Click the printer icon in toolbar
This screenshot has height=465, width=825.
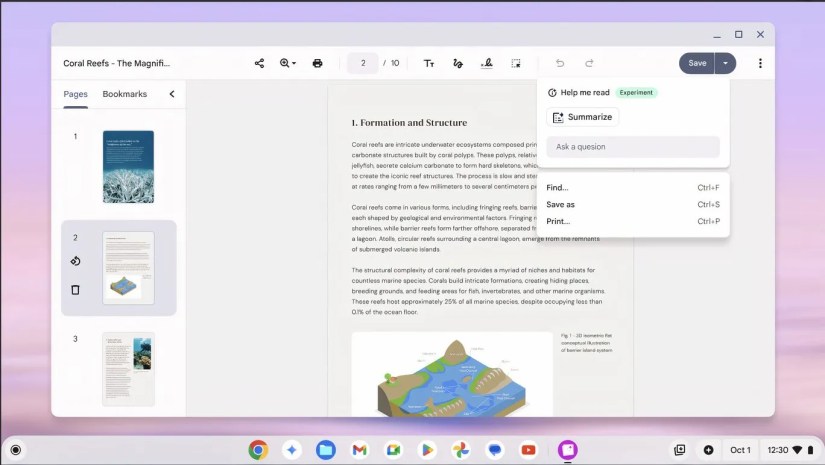[317, 63]
